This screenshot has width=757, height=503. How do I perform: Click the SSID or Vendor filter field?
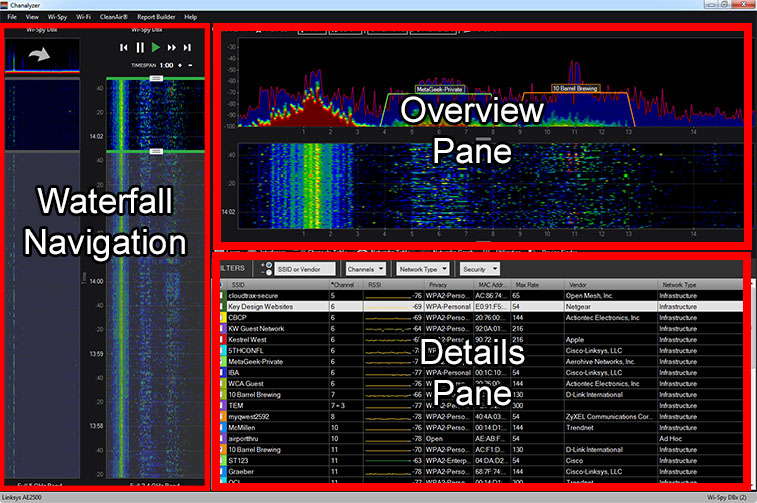pyautogui.click(x=305, y=269)
